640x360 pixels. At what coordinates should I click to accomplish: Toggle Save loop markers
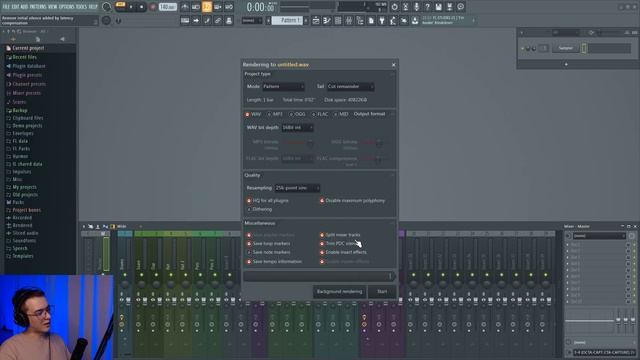click(268, 244)
